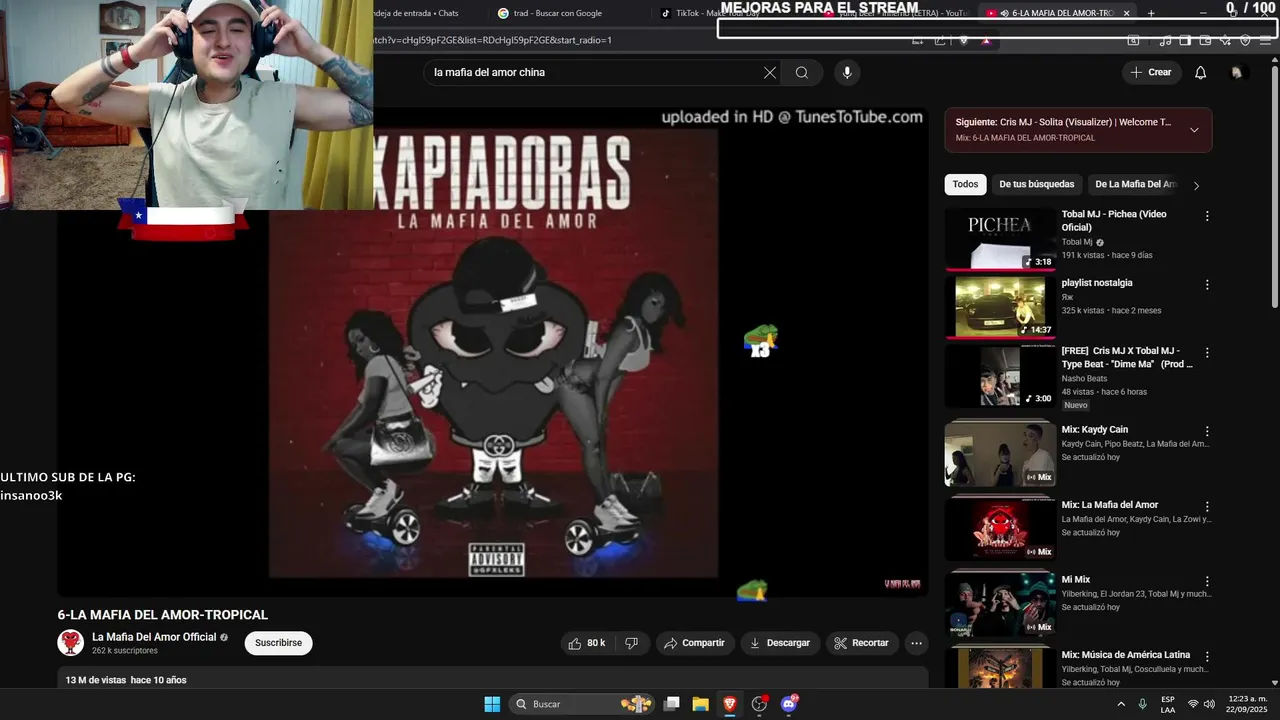Open playlist nostalgia video thumbnail

[1000, 307]
